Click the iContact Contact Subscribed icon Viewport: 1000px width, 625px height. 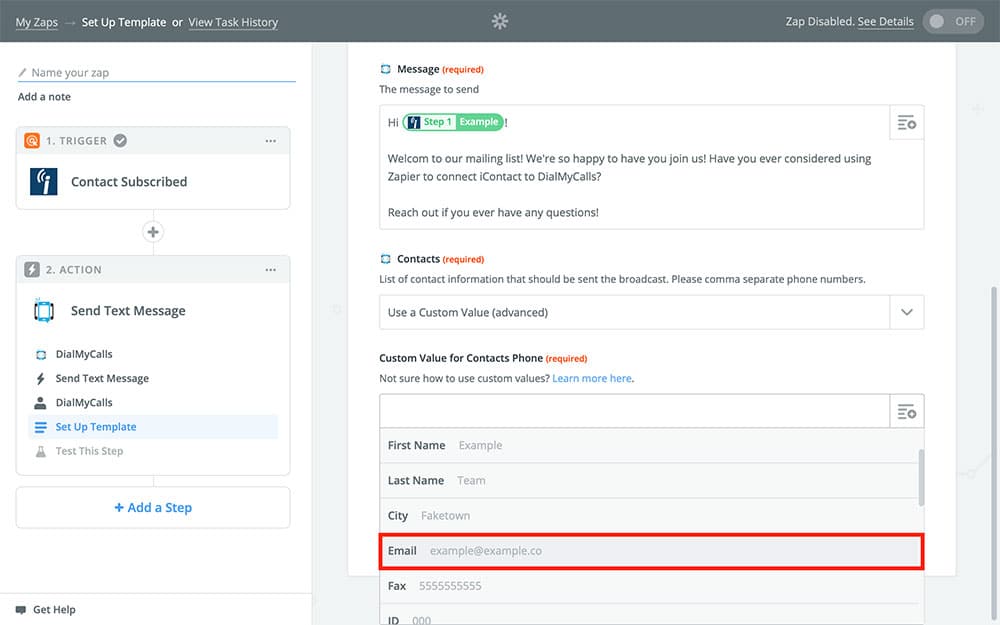(x=44, y=182)
